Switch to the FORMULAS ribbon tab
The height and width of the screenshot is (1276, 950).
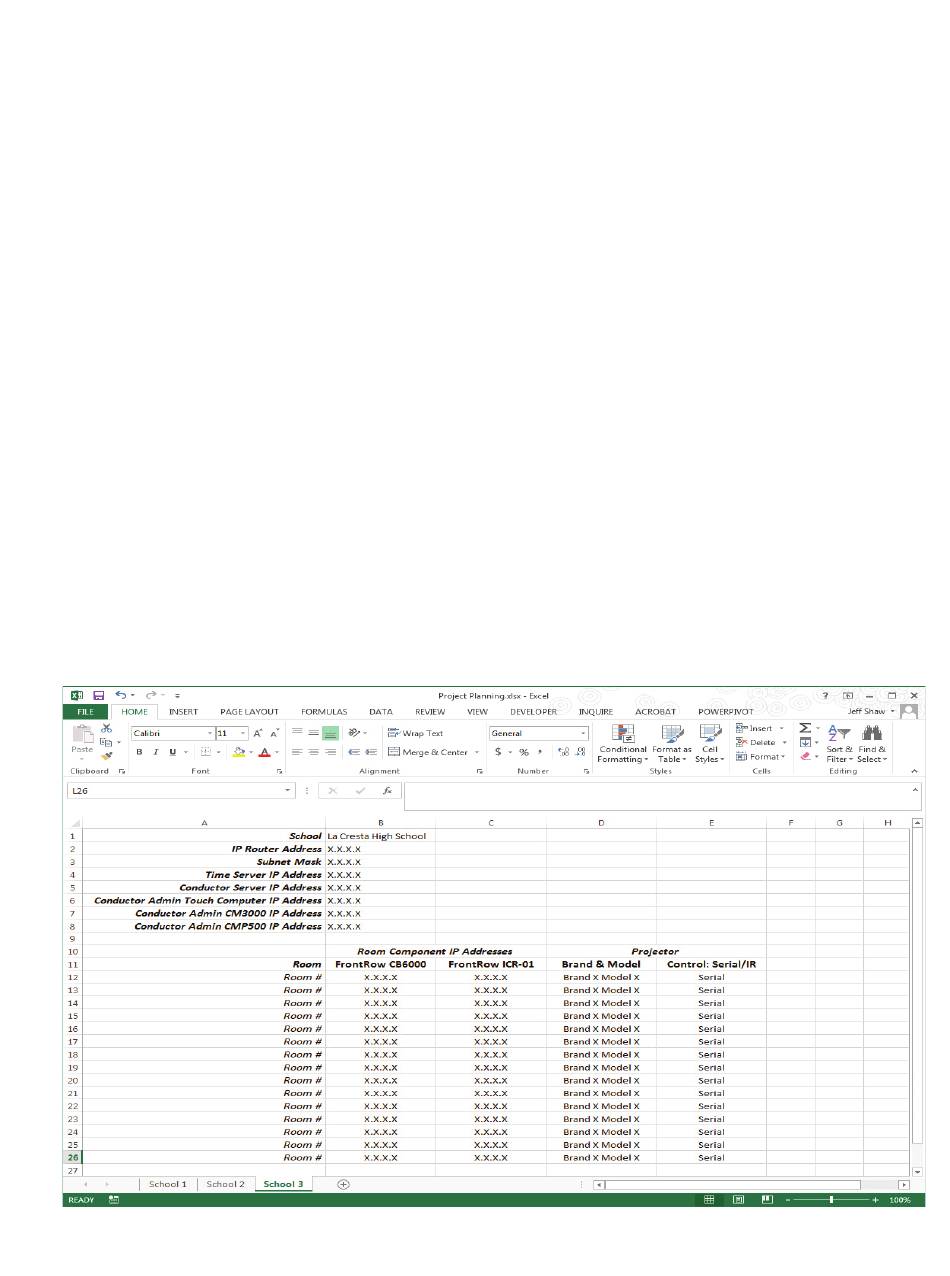[x=323, y=711]
